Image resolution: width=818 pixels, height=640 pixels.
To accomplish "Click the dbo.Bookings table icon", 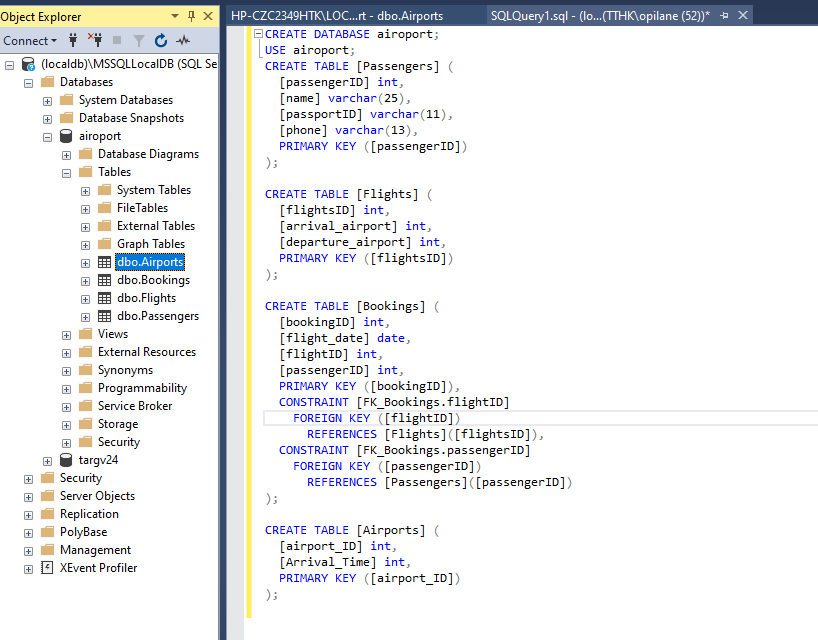I will pos(104,280).
